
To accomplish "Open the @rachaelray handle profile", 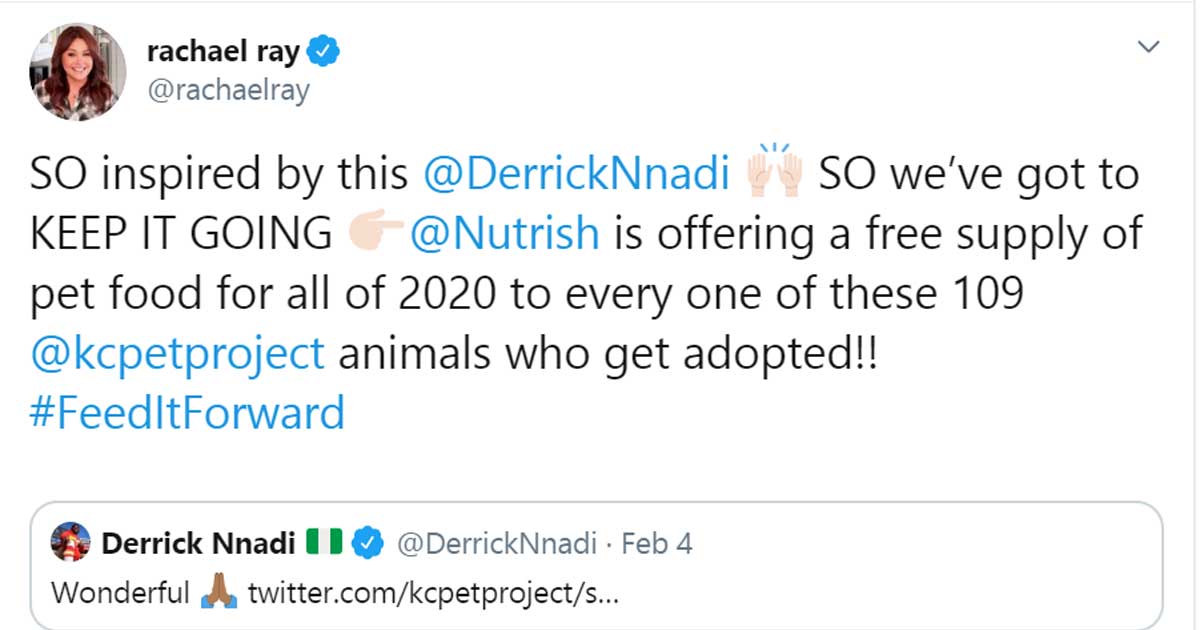I will point(228,90).
